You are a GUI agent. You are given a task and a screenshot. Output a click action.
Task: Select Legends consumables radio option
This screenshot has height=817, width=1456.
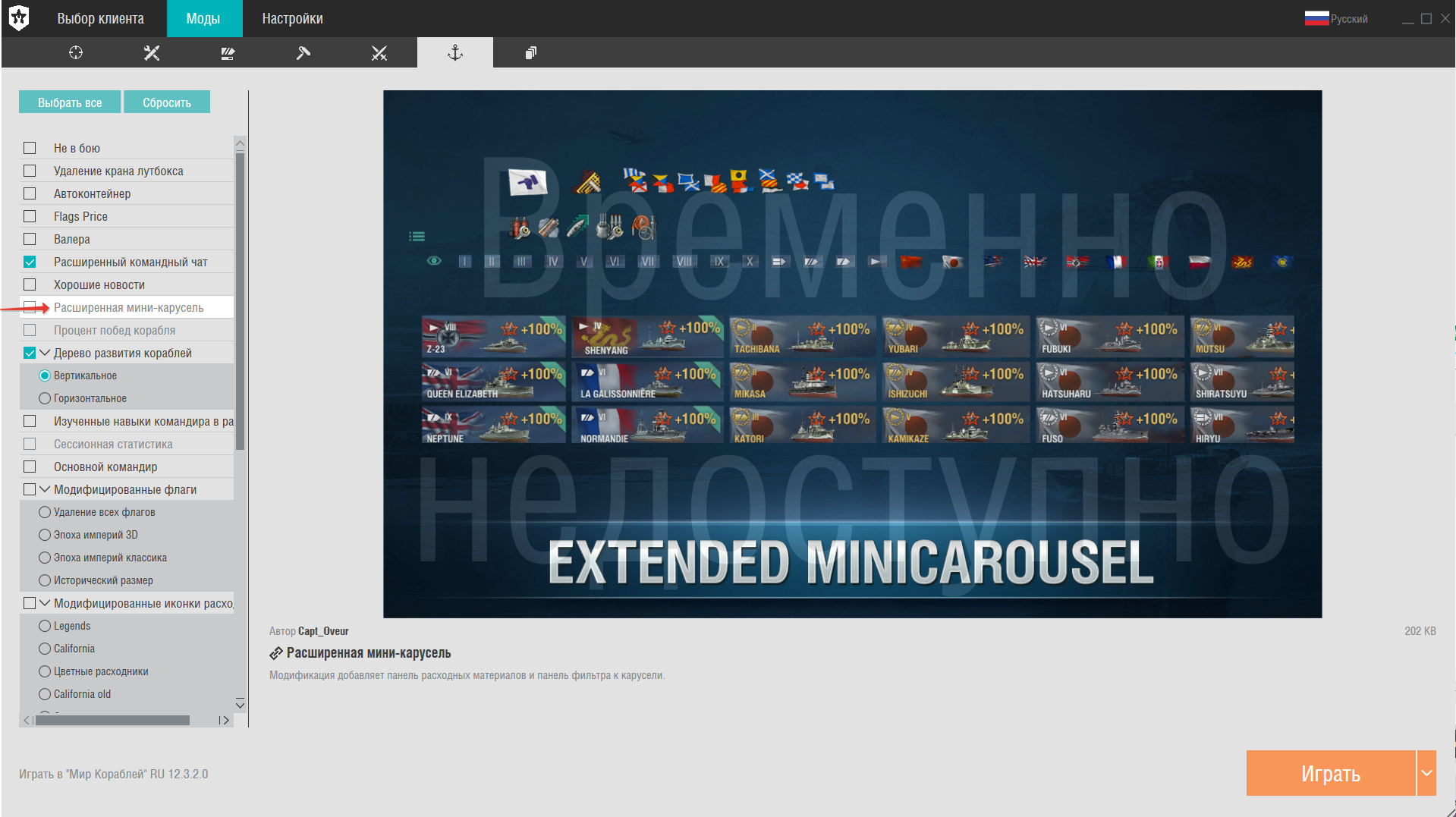pos(45,626)
